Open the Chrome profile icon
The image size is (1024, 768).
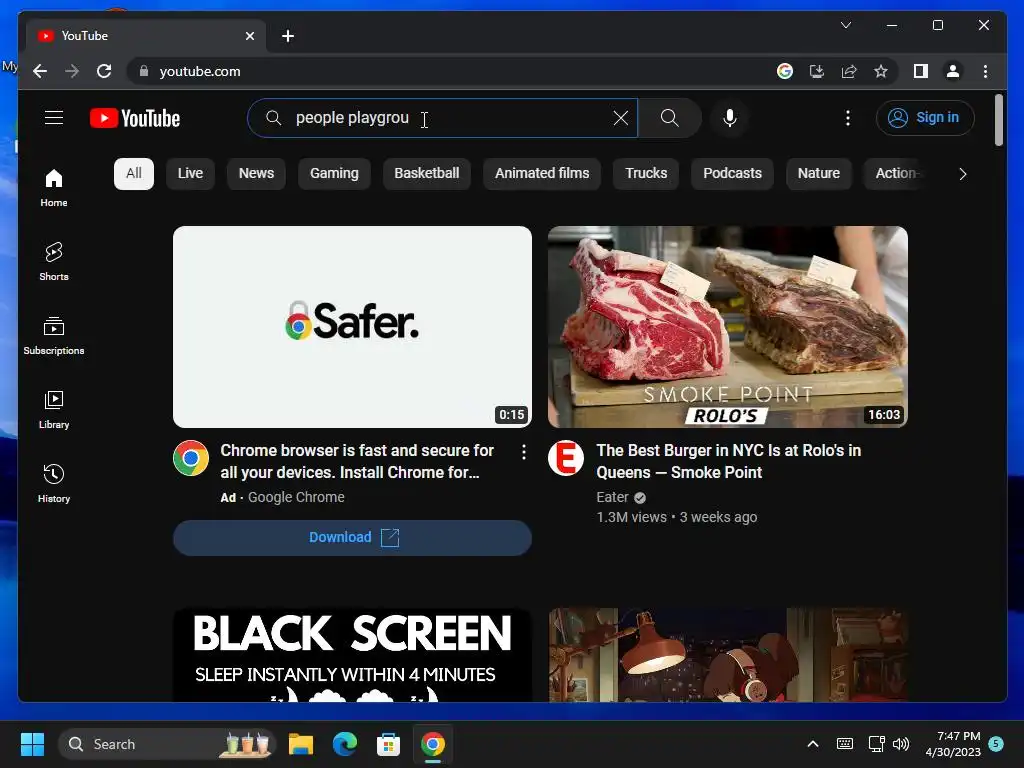coord(953,71)
